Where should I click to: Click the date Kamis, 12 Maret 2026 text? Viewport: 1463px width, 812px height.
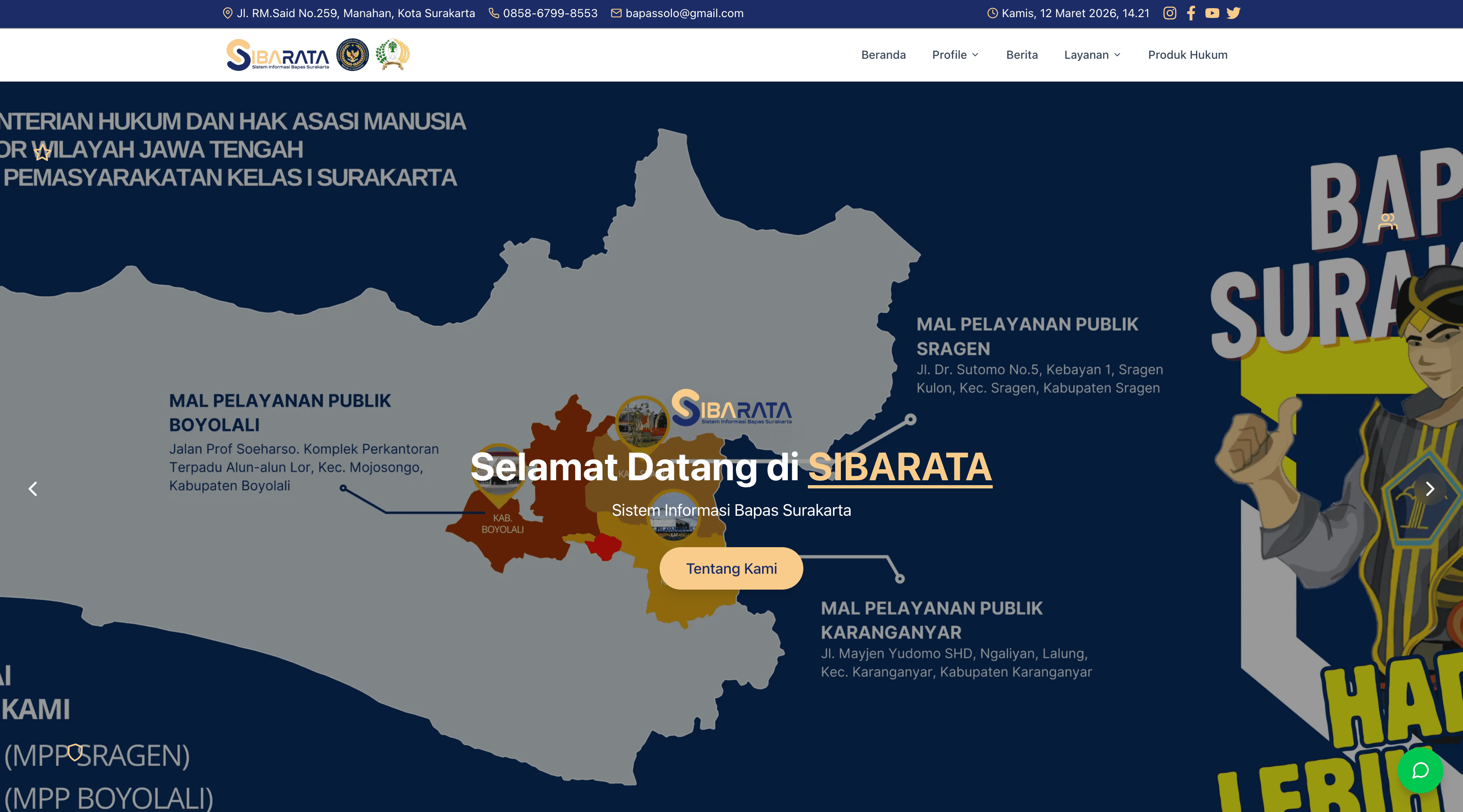point(1075,13)
